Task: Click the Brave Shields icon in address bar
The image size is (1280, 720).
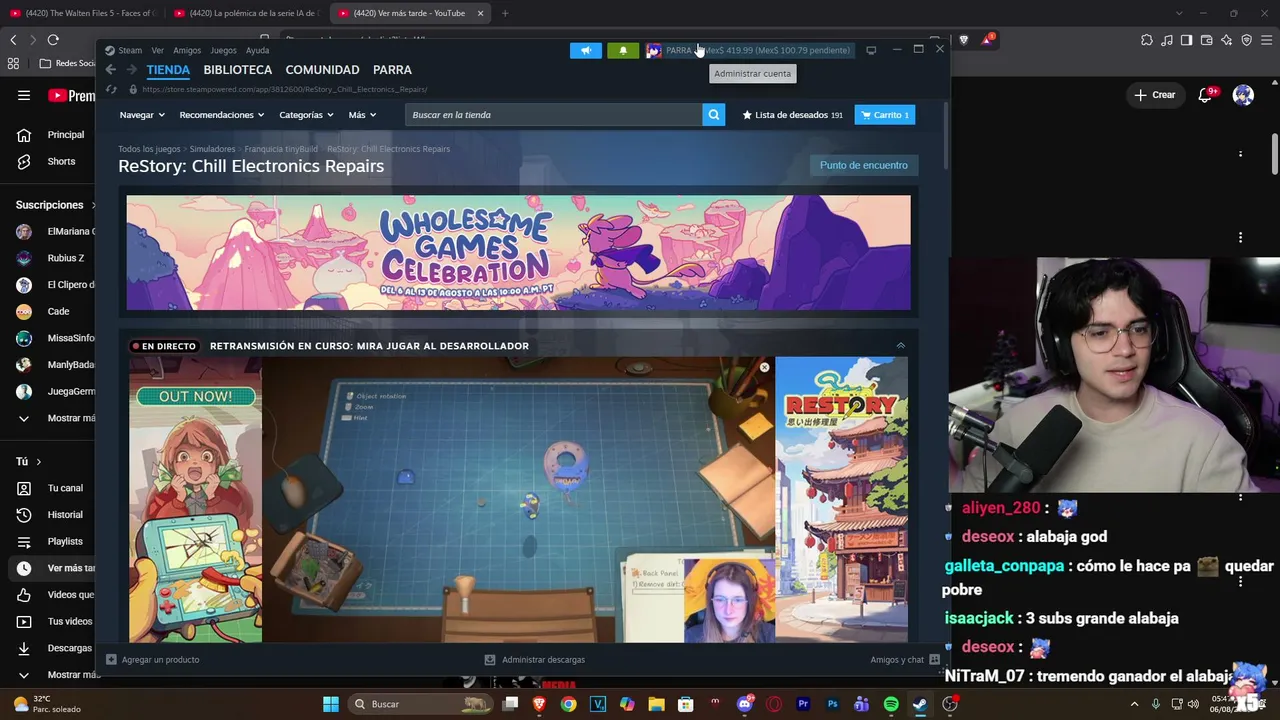Action: pyautogui.click(x=964, y=40)
